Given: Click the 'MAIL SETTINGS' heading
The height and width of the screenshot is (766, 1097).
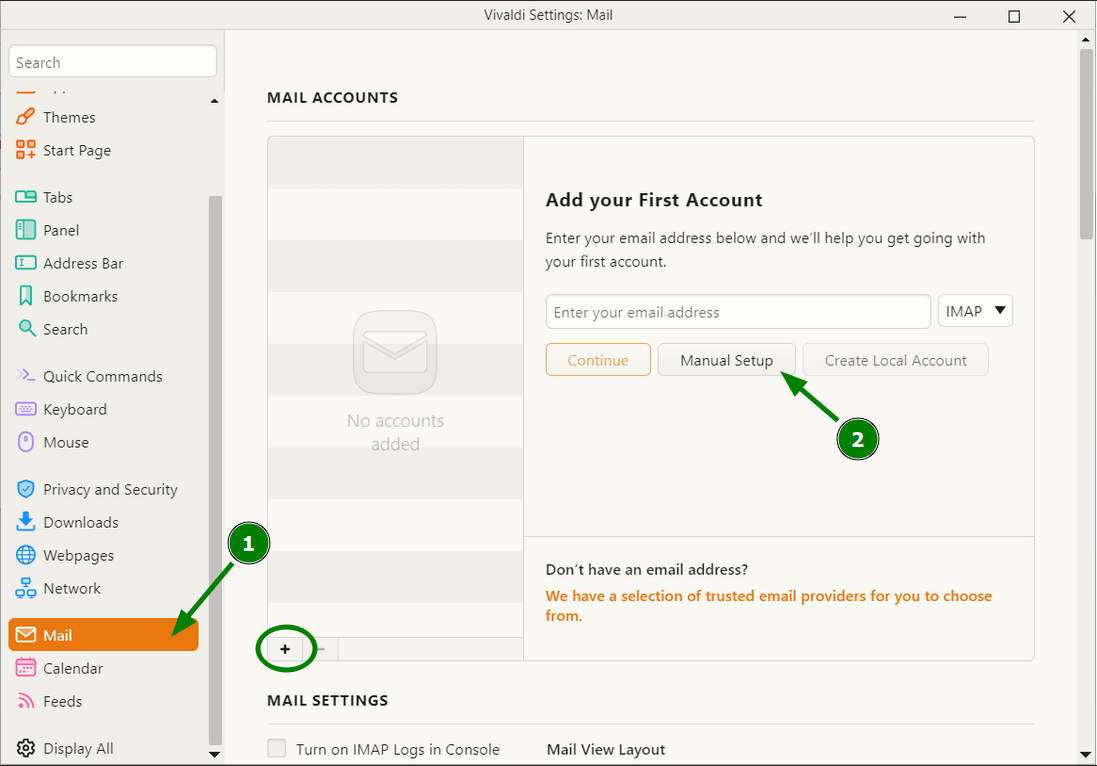Looking at the screenshot, I should tap(327, 700).
